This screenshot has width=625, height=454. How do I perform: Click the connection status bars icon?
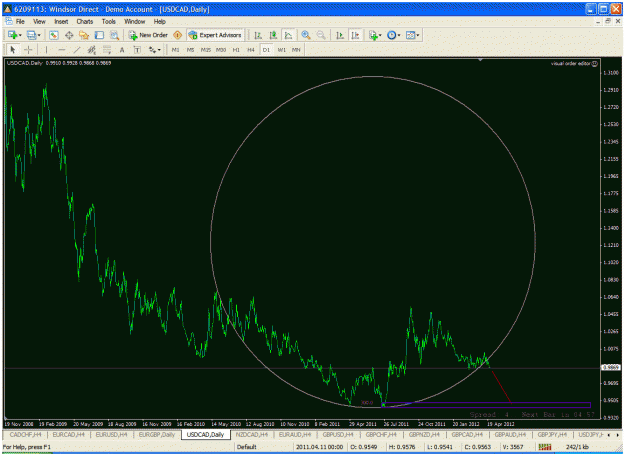pyautogui.click(x=545, y=447)
